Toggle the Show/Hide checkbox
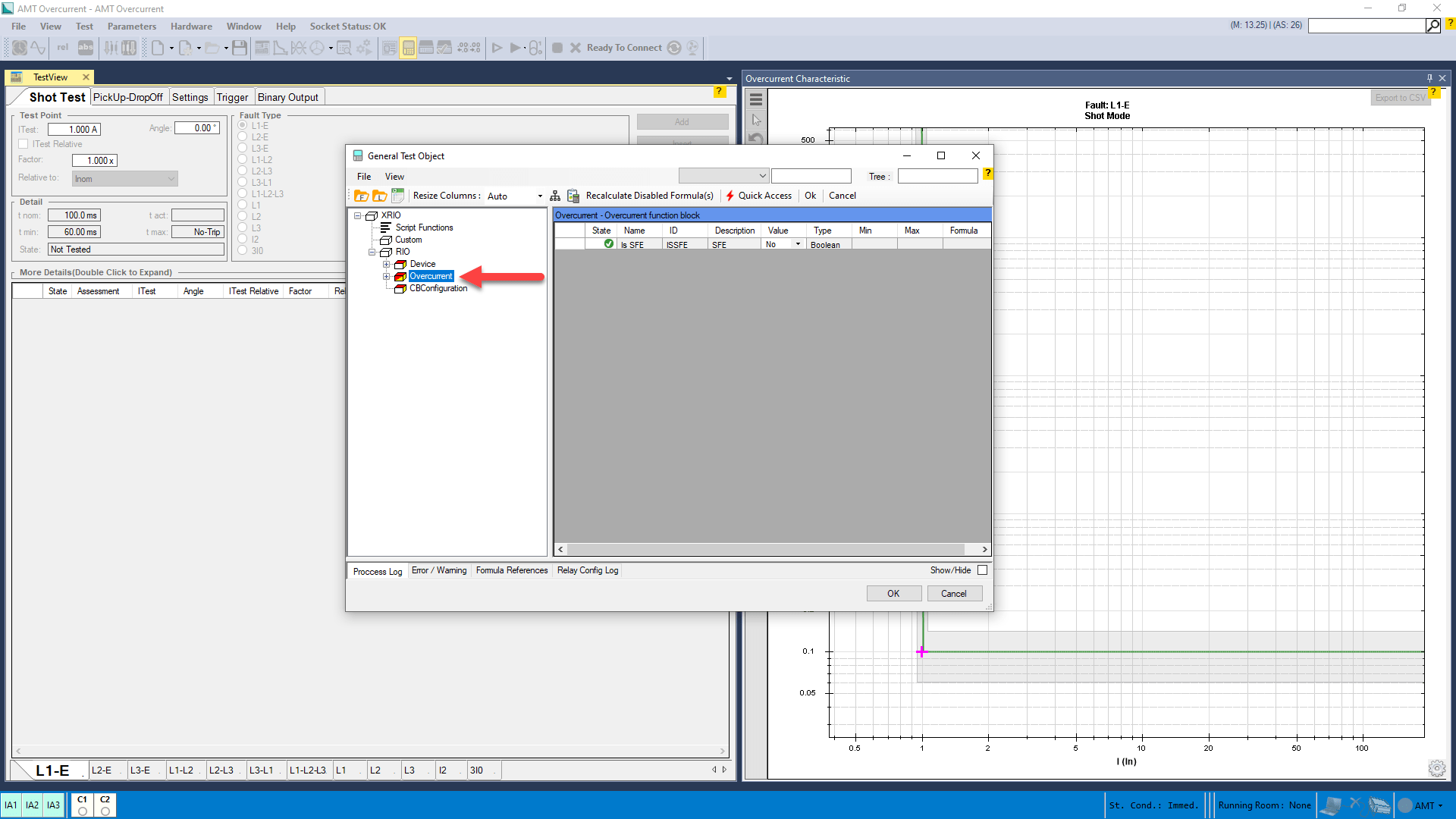The height and width of the screenshot is (819, 1456). [982, 570]
